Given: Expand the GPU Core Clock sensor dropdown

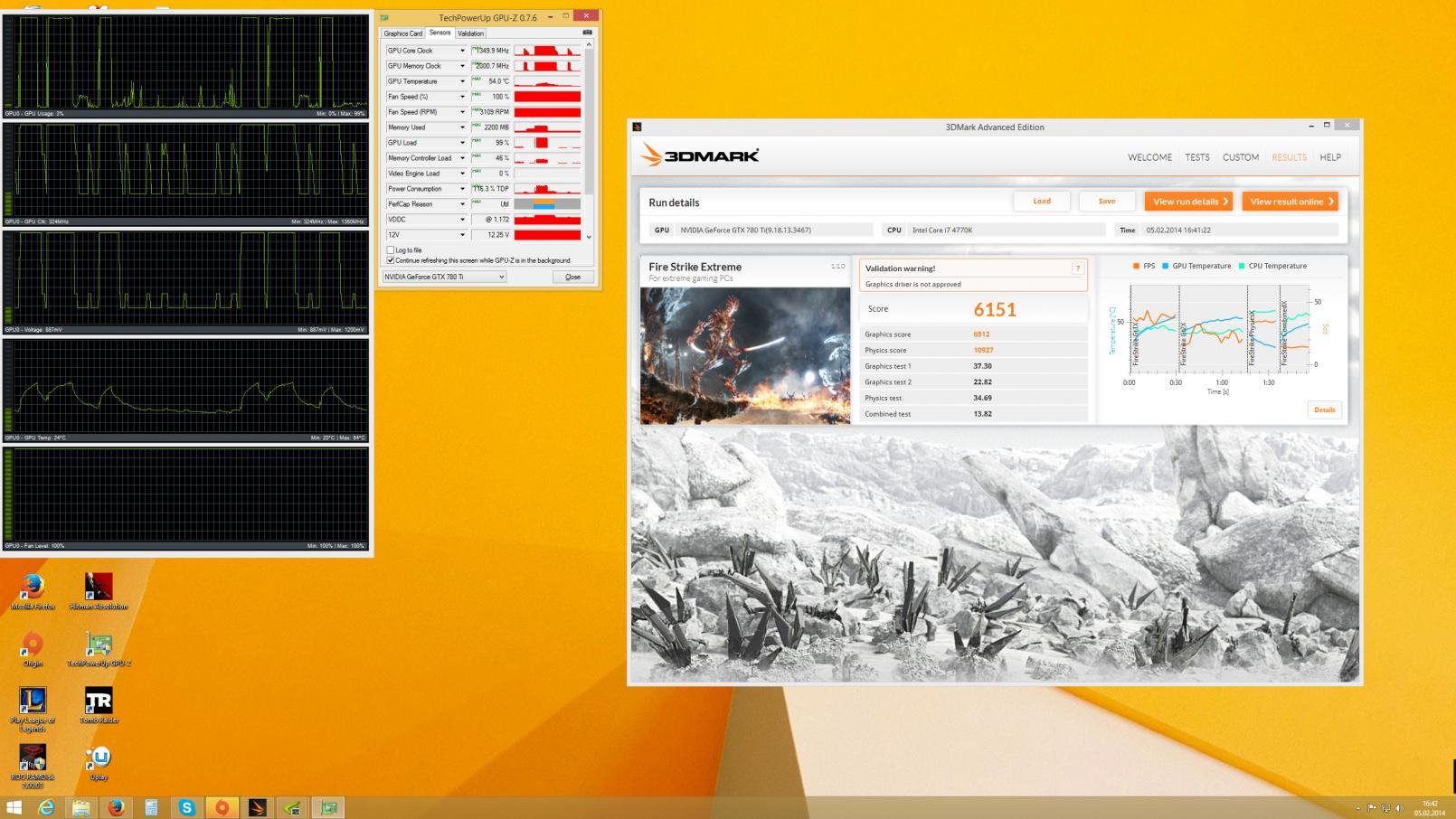Looking at the screenshot, I should (462, 51).
